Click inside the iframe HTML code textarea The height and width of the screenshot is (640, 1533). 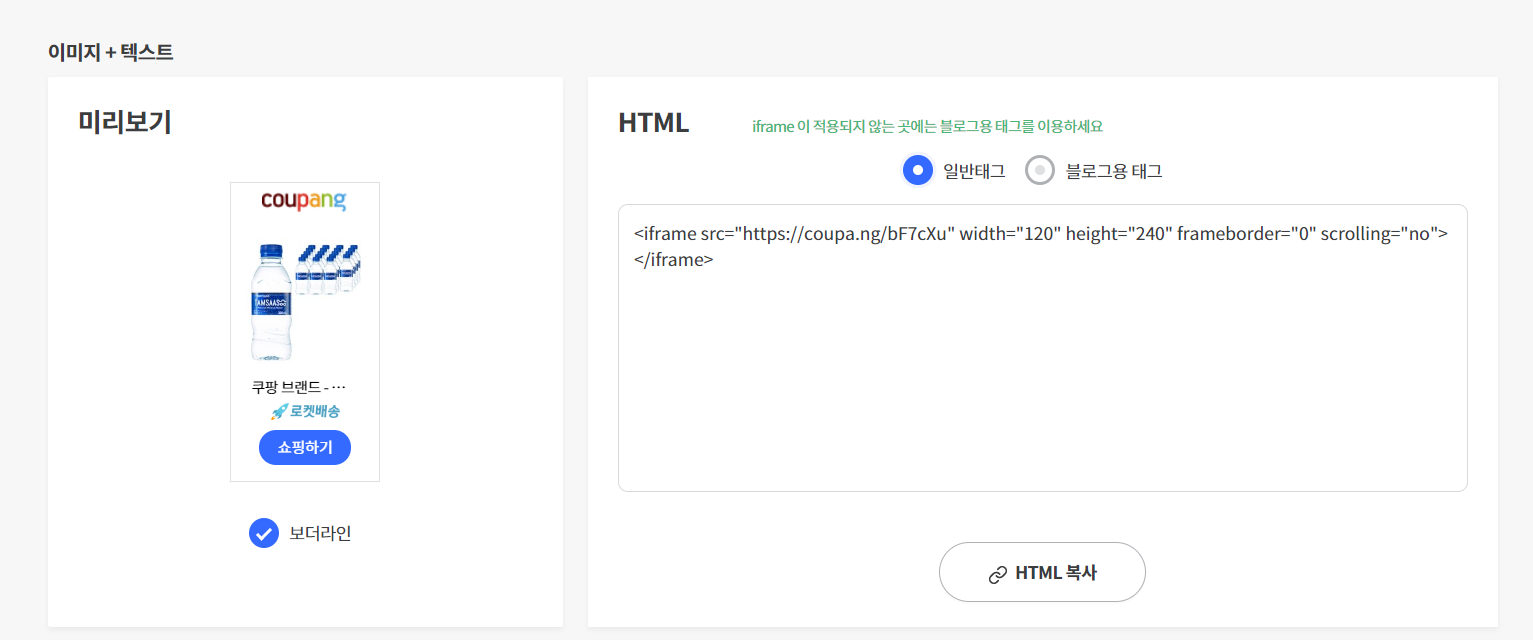[1042, 348]
